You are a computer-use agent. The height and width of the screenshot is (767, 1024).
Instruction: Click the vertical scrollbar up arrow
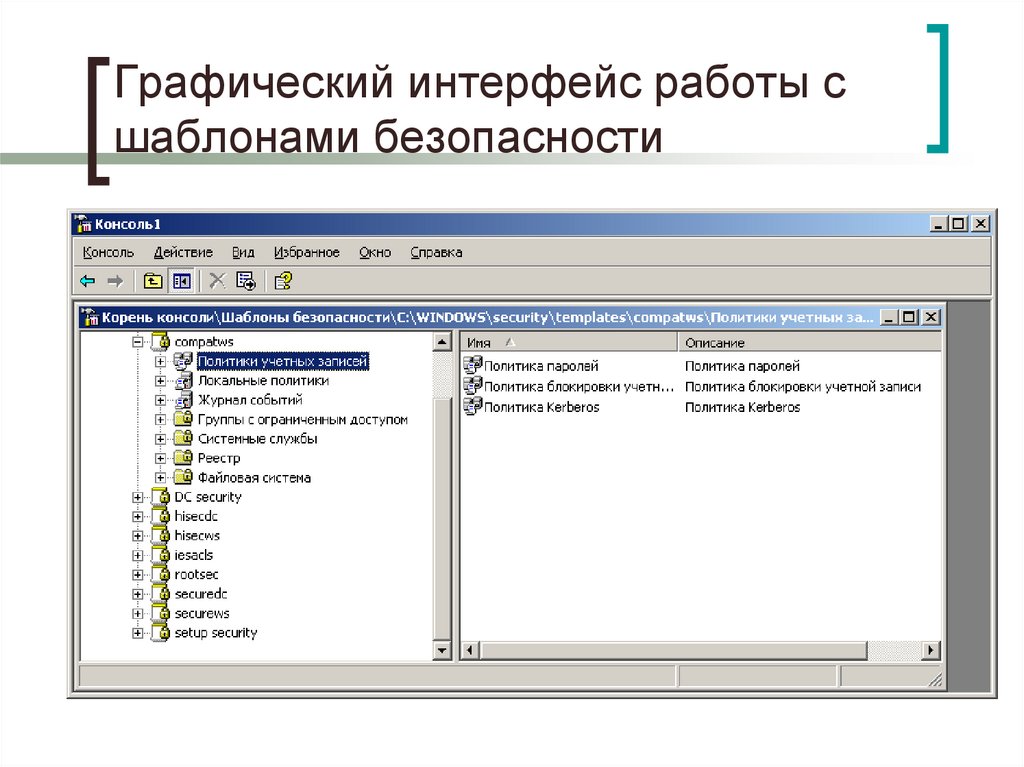tap(443, 342)
